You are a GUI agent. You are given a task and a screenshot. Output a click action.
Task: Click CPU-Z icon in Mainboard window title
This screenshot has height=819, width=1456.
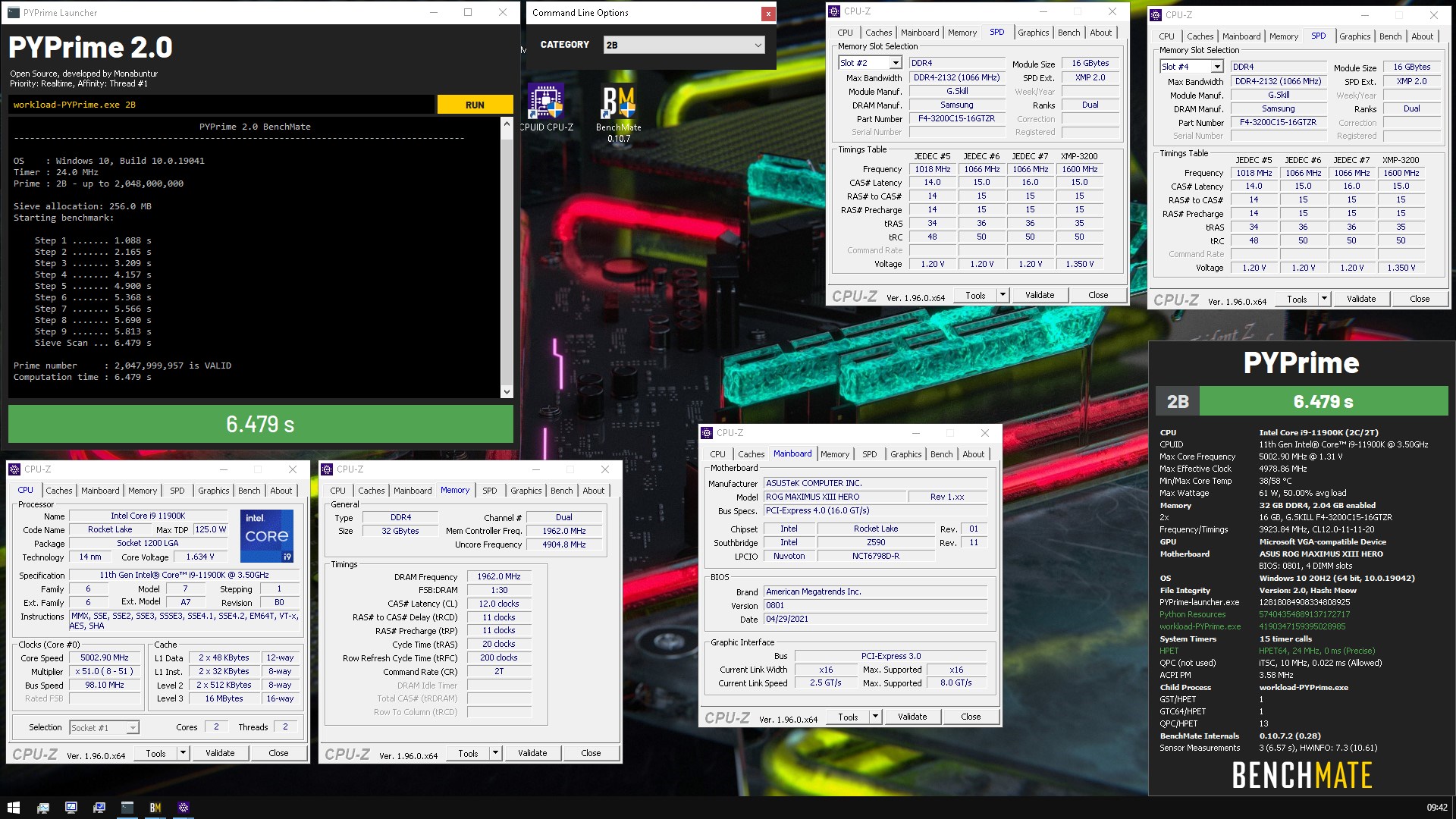(707, 433)
